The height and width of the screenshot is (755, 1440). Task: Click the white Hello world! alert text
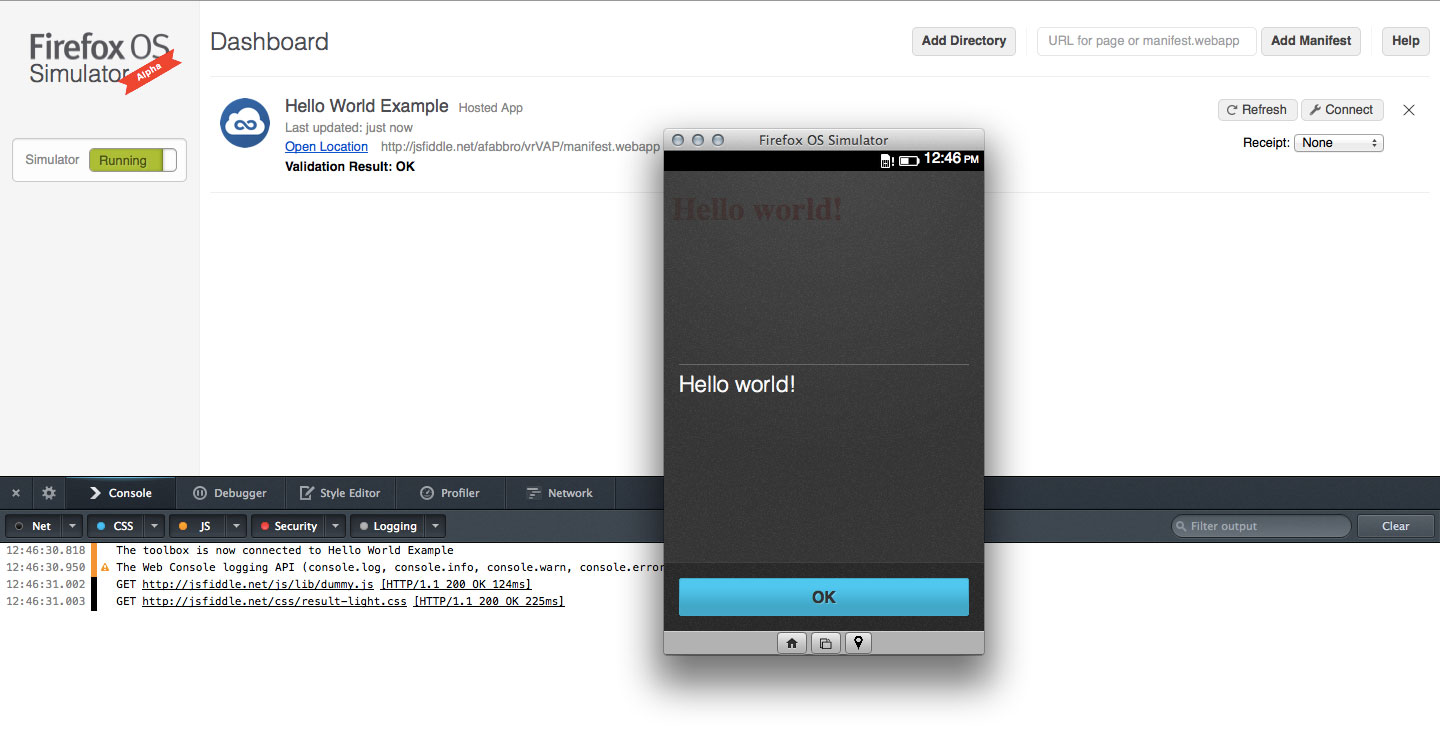pyautogui.click(x=737, y=384)
